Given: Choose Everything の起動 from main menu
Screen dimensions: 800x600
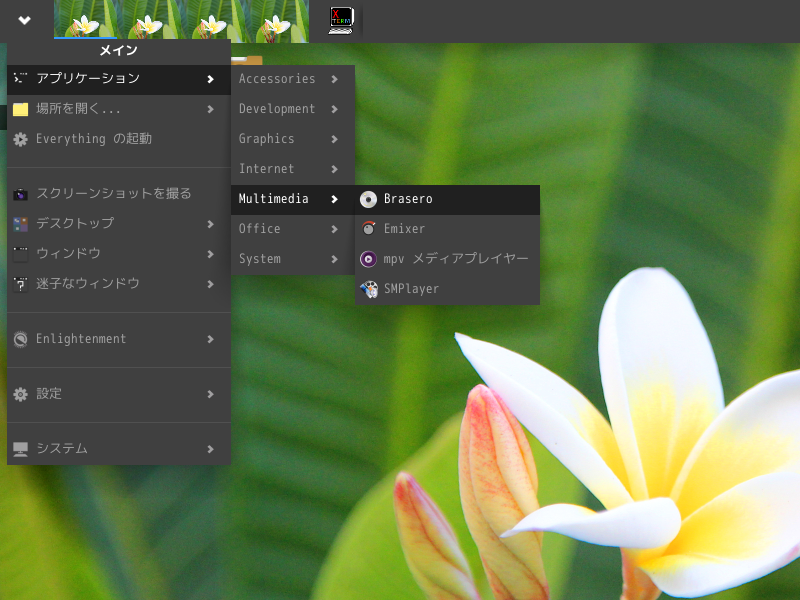Looking at the screenshot, I should pos(119,139).
